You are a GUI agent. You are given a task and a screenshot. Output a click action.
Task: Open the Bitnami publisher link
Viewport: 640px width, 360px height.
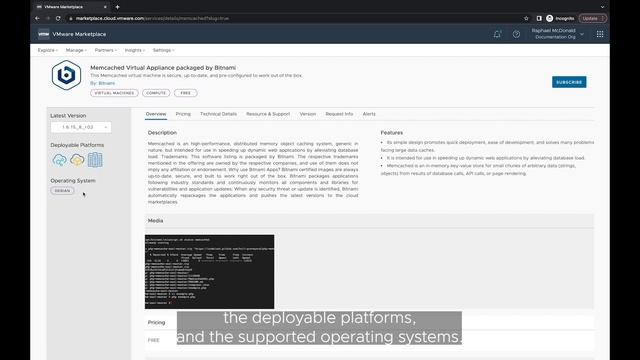point(107,83)
